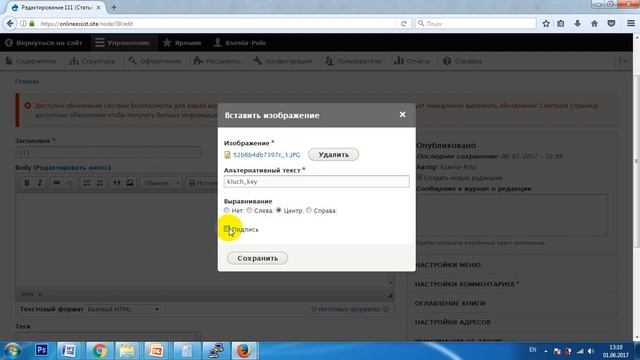Open the uploaded 52b6b4db7397c_1.JPG file link
This screenshot has width=640, height=360.
[267, 155]
